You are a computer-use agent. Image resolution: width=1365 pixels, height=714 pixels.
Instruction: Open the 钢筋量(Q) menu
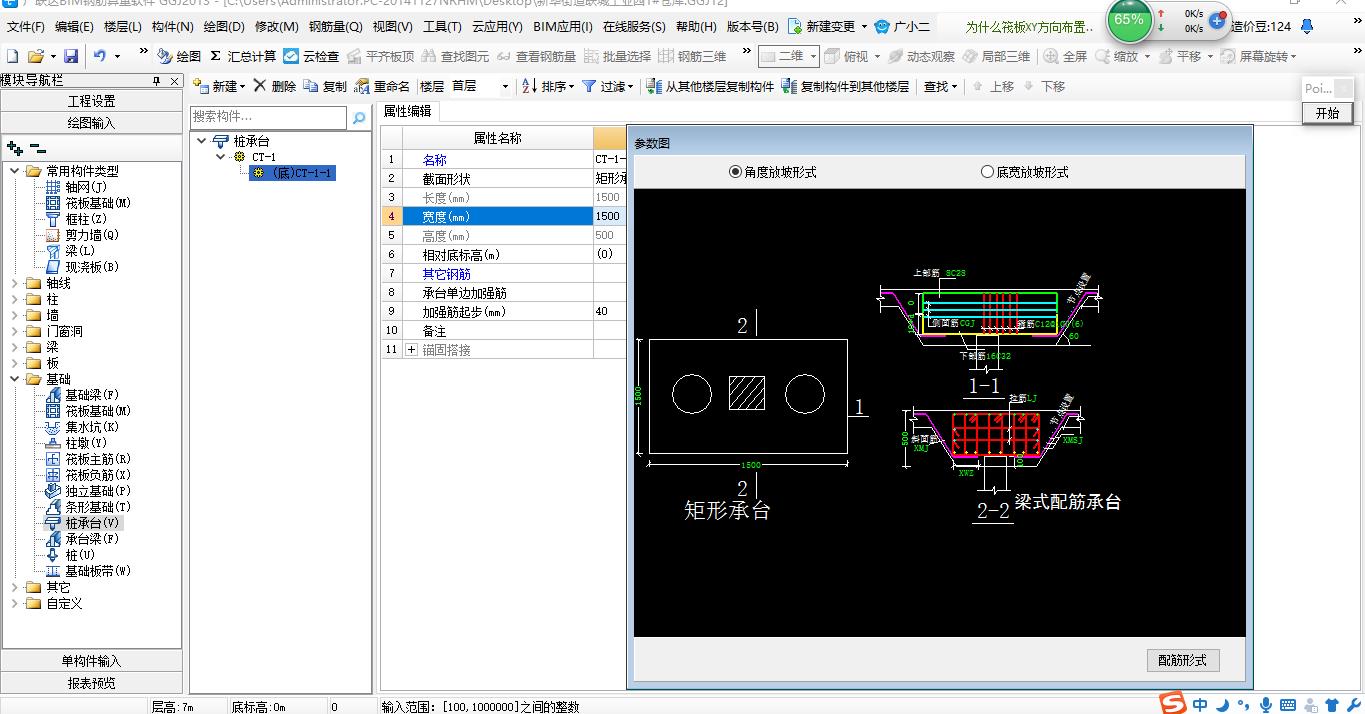(335, 27)
